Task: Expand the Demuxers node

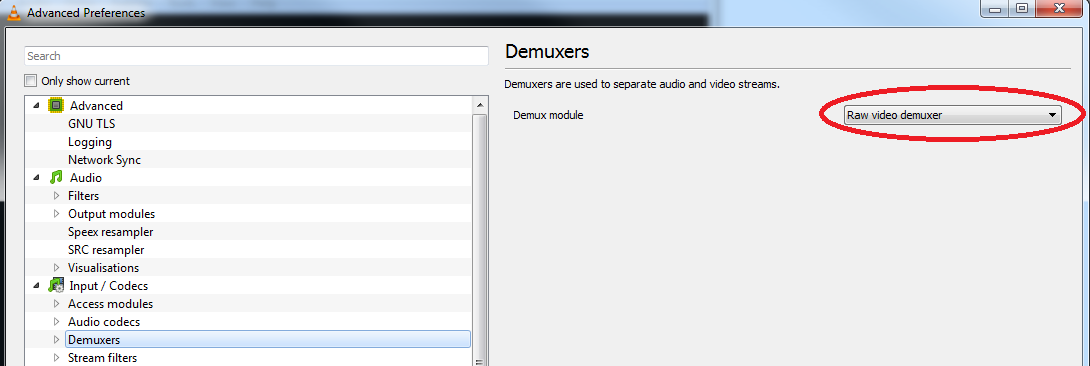Action: 56,340
